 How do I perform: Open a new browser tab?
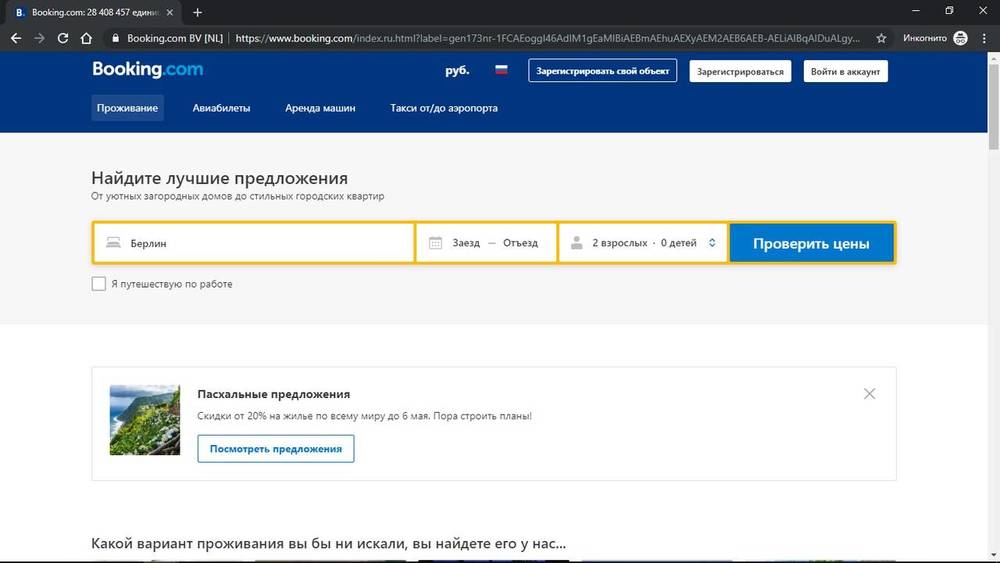[197, 12]
